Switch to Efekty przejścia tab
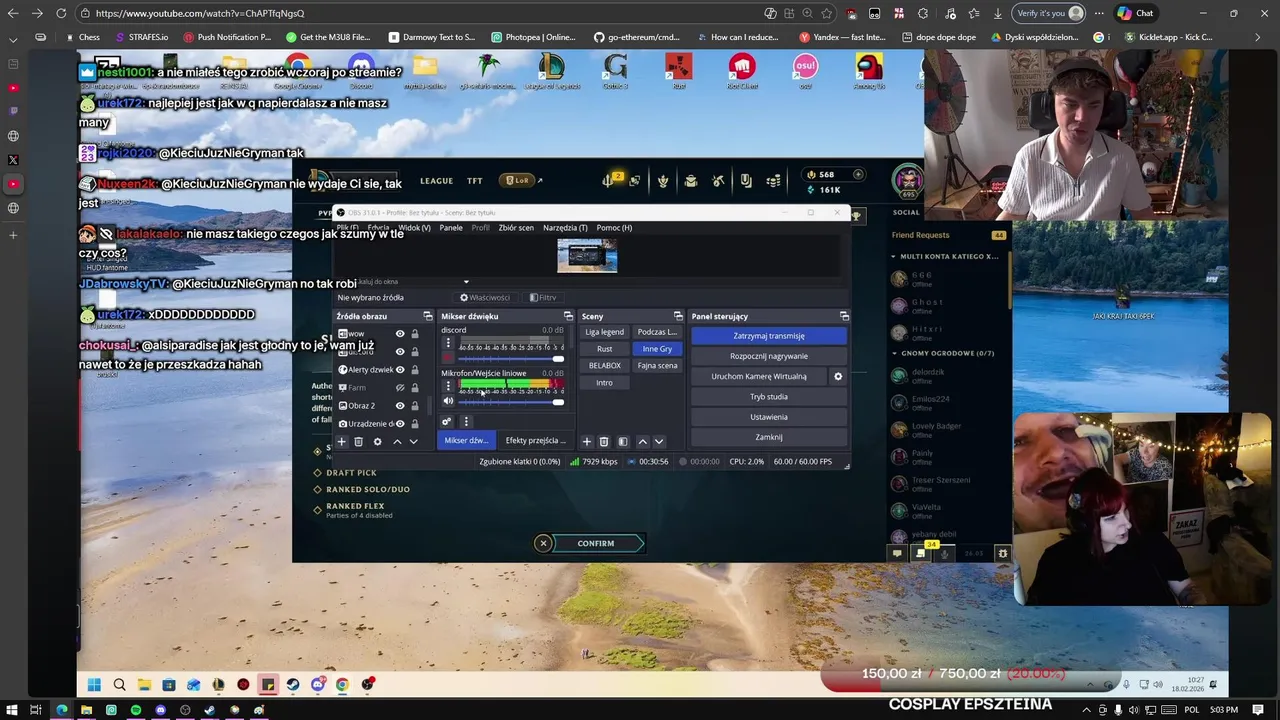The width and height of the screenshot is (1280, 720). pyautogui.click(x=535, y=441)
